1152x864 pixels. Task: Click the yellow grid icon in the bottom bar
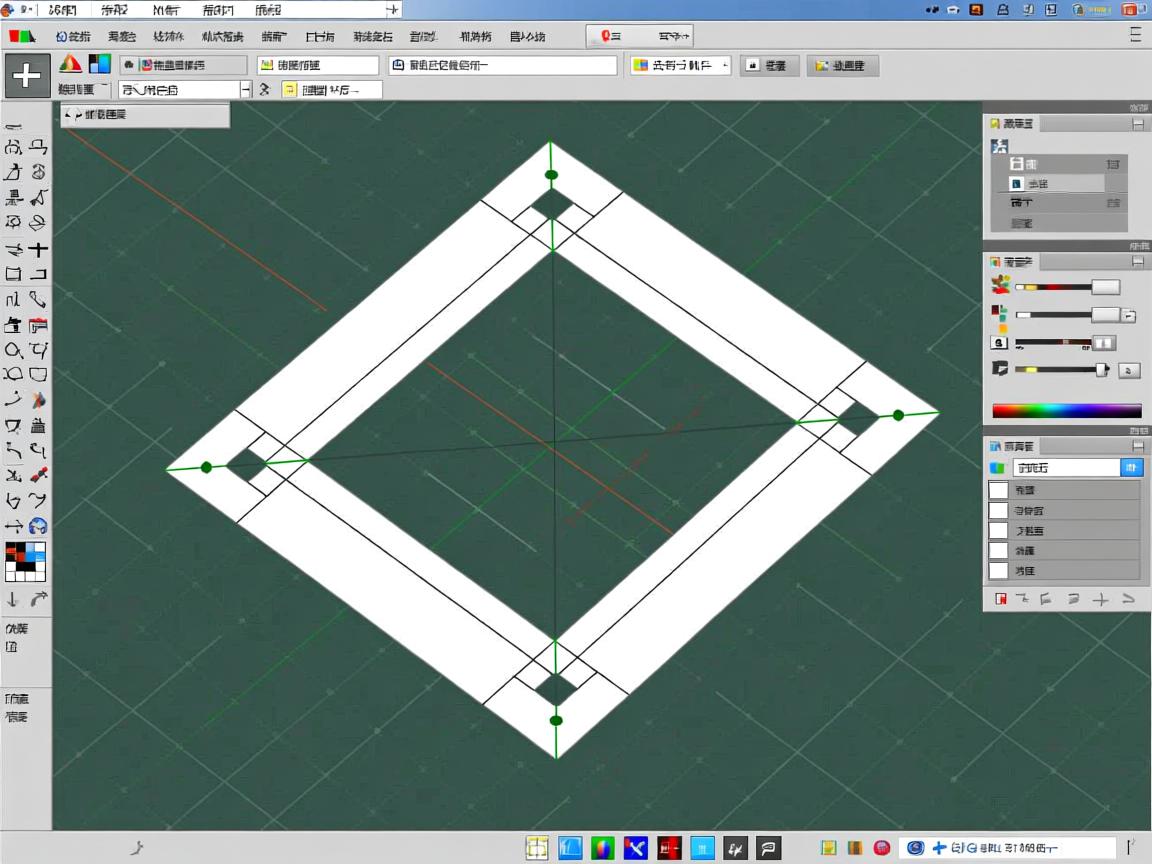[537, 848]
